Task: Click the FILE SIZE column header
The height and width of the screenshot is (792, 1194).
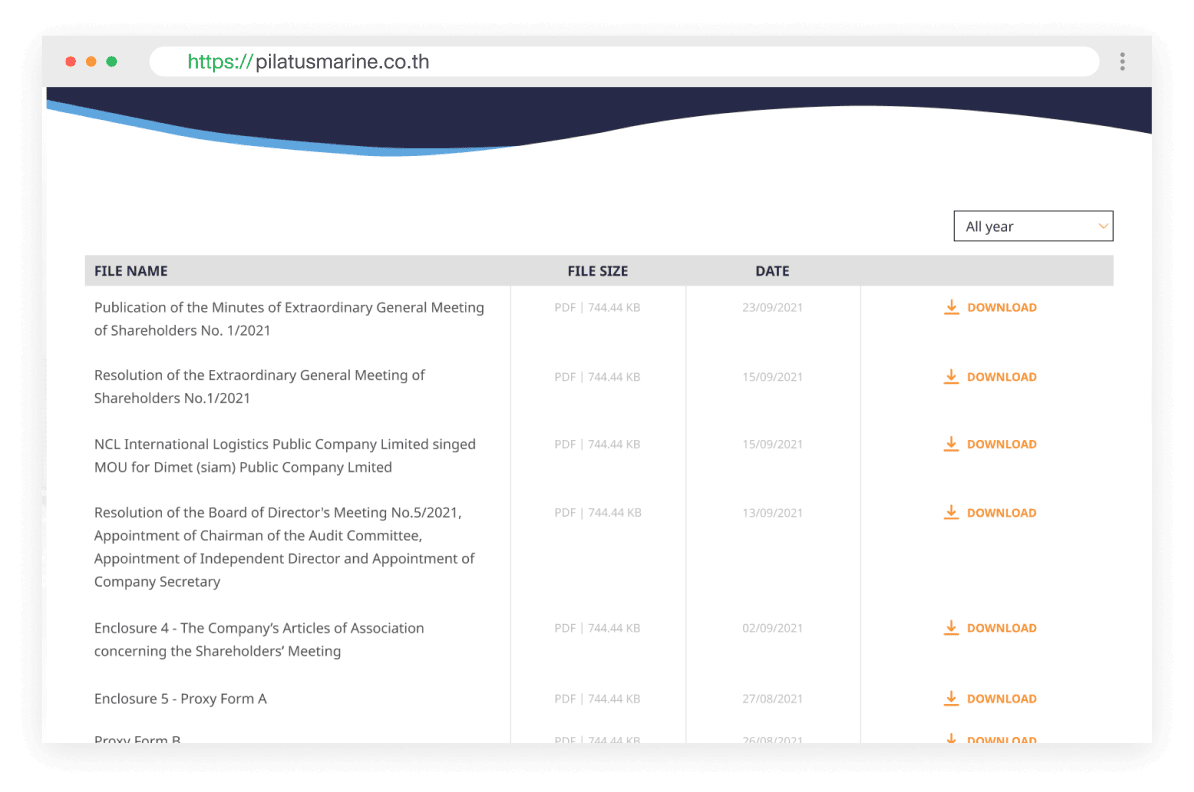Action: pos(597,271)
